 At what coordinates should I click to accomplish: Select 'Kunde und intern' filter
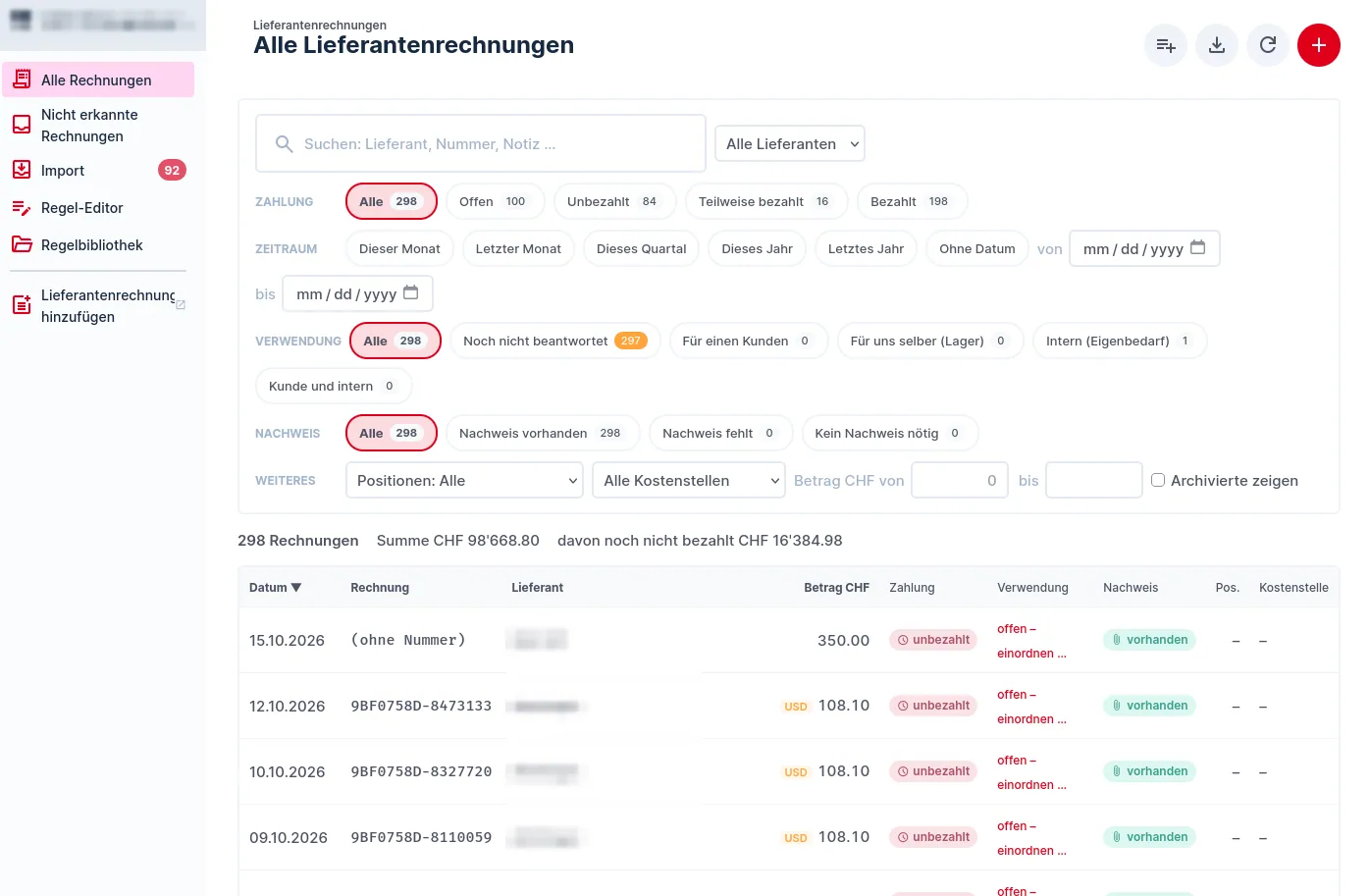pyautogui.click(x=334, y=386)
